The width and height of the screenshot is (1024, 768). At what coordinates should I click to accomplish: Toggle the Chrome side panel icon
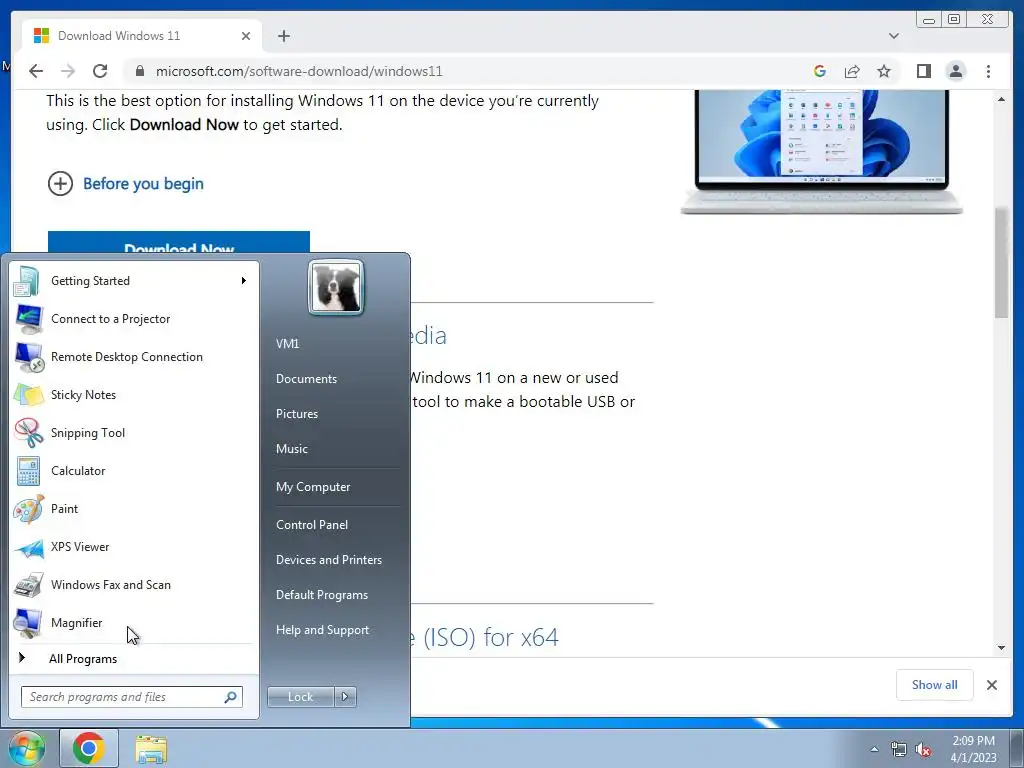923,71
